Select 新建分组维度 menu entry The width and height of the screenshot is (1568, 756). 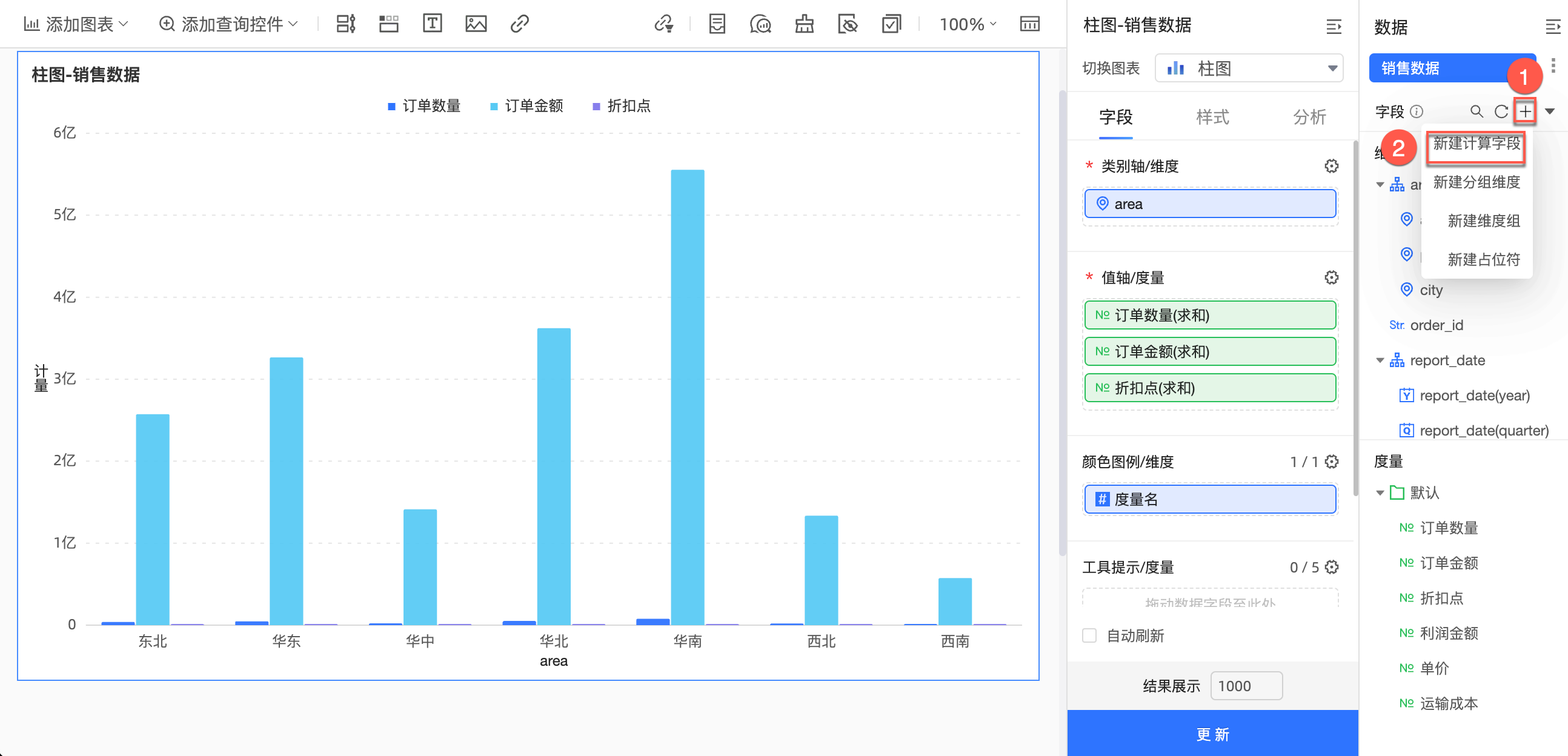click(x=1476, y=182)
